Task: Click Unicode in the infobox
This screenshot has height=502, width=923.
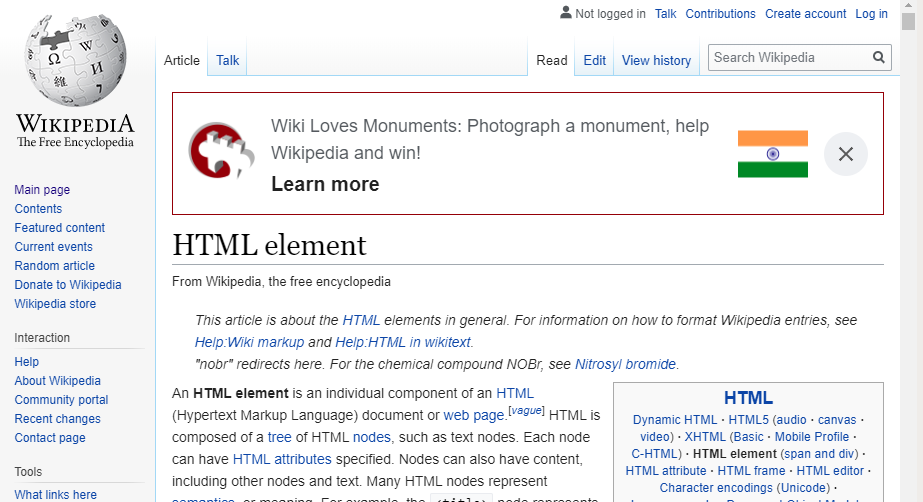Action: [x=803, y=488]
